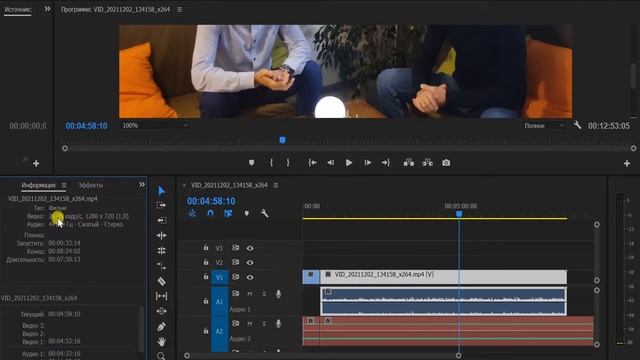Enable voice-over record on A1
This screenshot has height=360, width=640.
(x=278, y=293)
